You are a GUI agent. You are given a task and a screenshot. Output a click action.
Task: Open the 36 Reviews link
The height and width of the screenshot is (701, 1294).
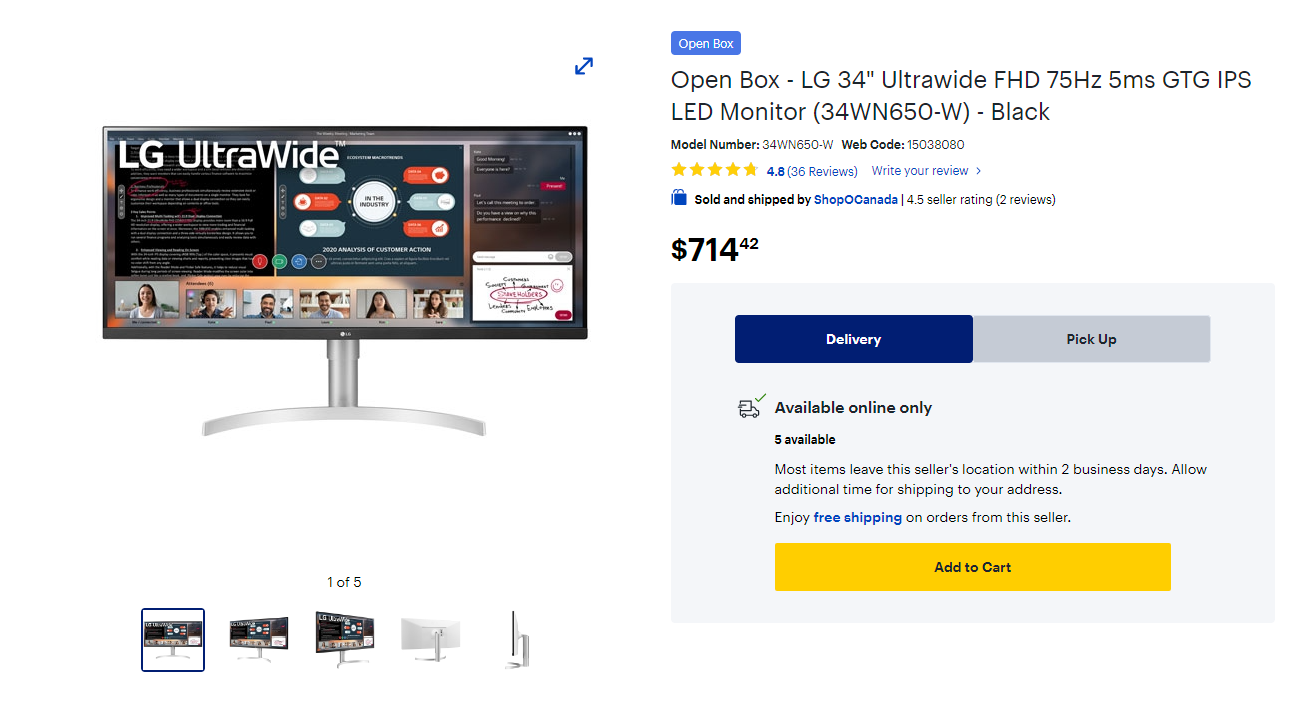[823, 171]
